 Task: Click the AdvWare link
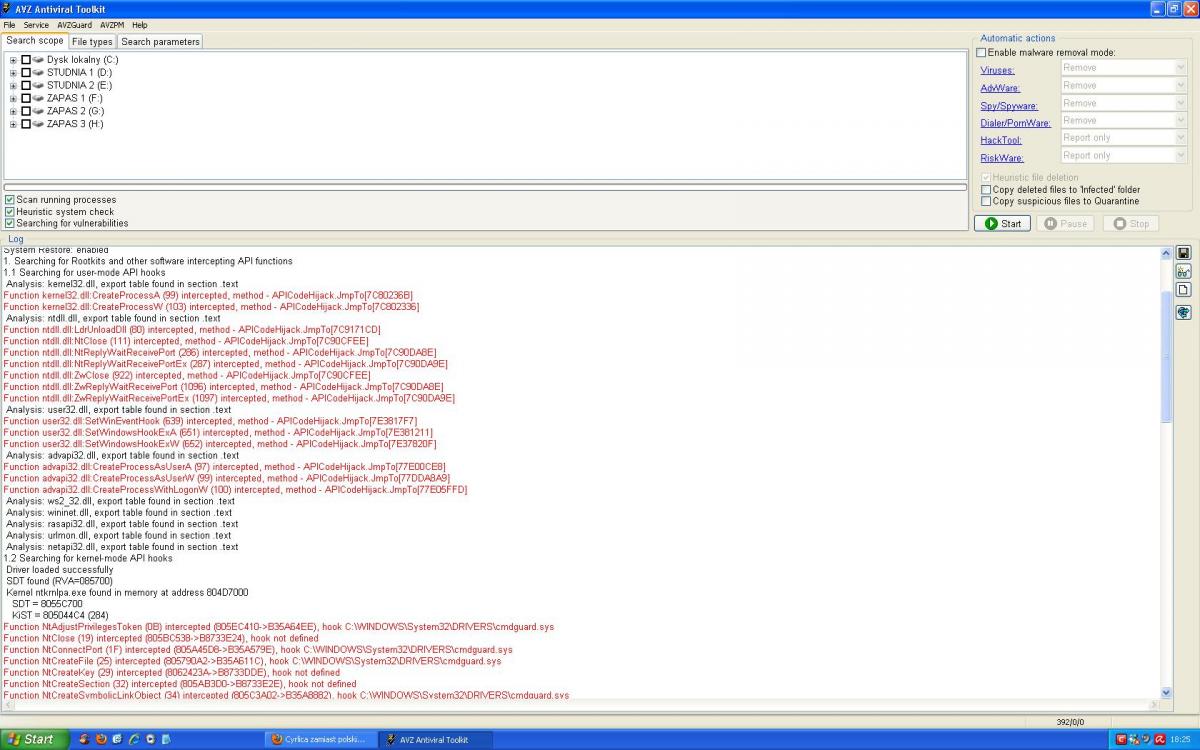[x=1000, y=88]
